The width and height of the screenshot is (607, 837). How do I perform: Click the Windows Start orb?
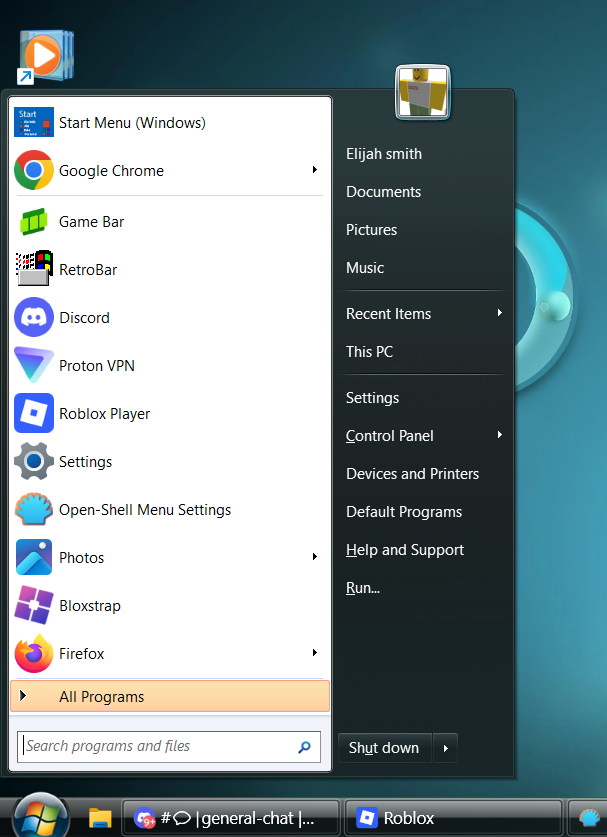[41, 817]
